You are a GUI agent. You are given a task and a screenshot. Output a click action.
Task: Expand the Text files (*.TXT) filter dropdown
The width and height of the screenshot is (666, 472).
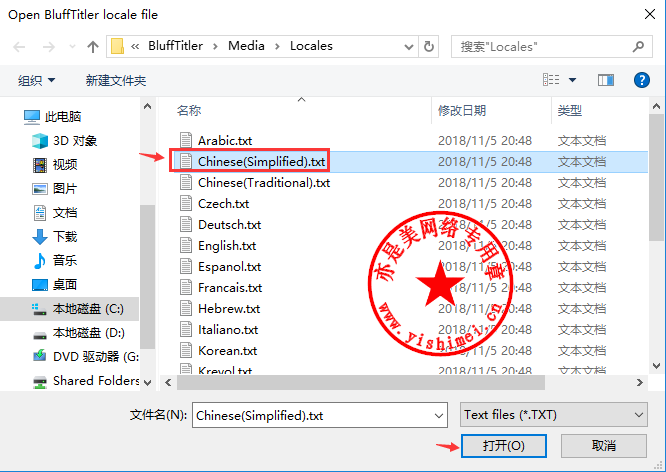tap(553, 415)
